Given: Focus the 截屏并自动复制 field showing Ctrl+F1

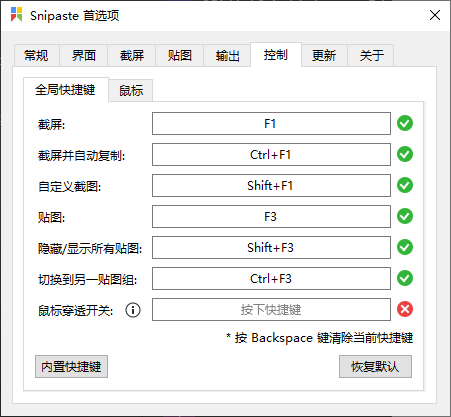Looking at the screenshot, I should tap(271, 155).
